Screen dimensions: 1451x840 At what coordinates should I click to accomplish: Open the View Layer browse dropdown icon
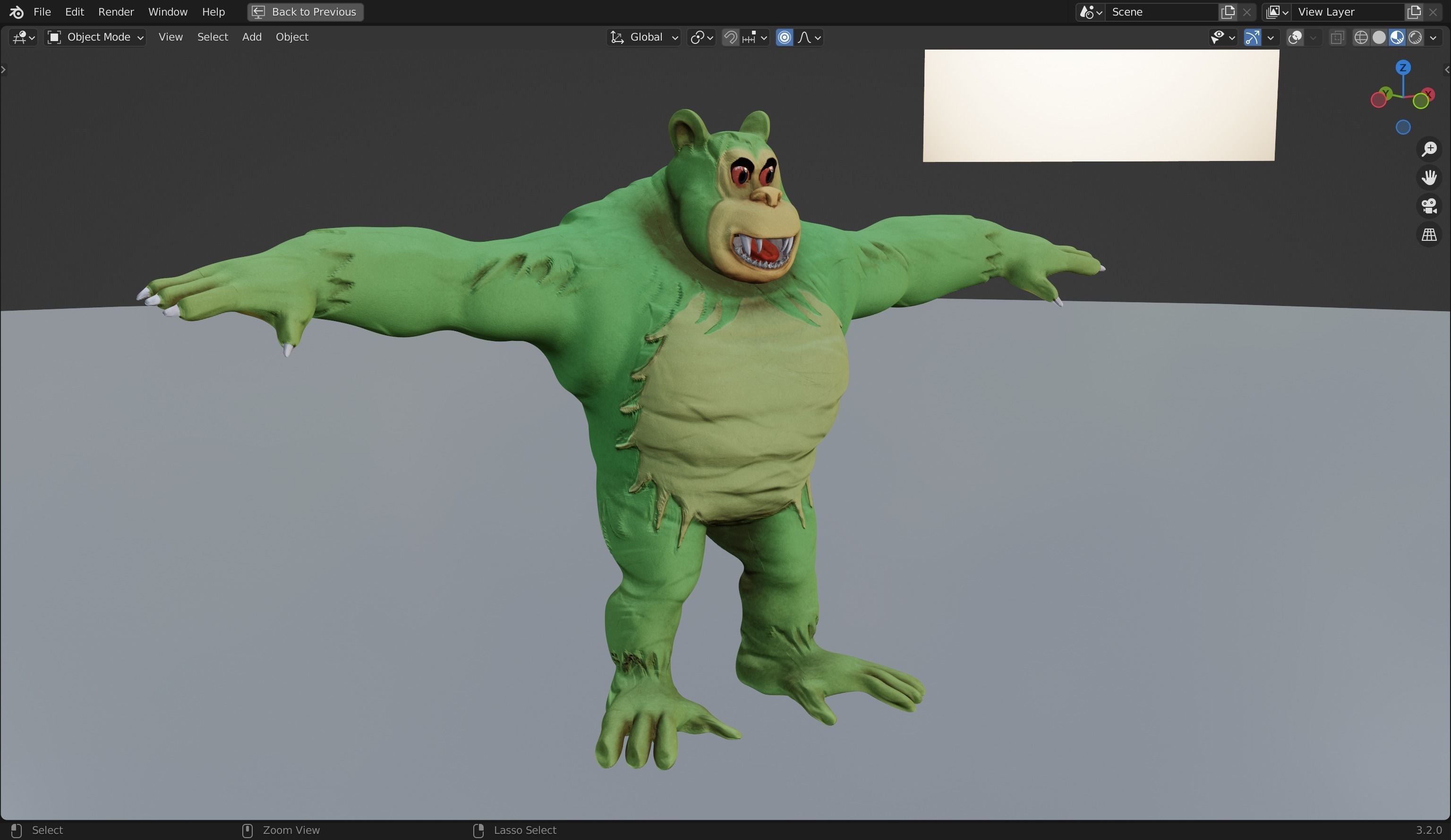(x=1277, y=11)
